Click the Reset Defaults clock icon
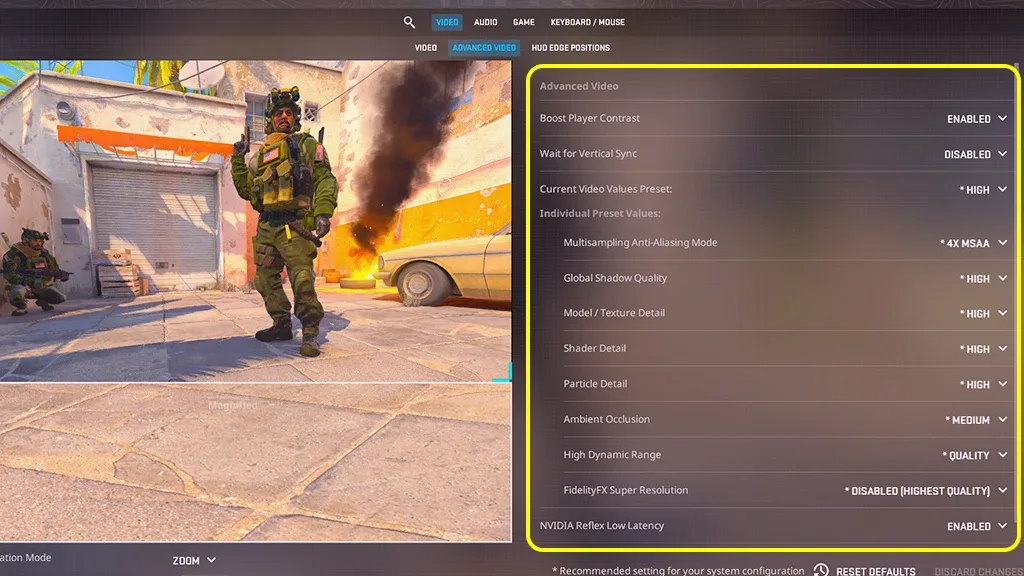1024x576 pixels. [821, 570]
